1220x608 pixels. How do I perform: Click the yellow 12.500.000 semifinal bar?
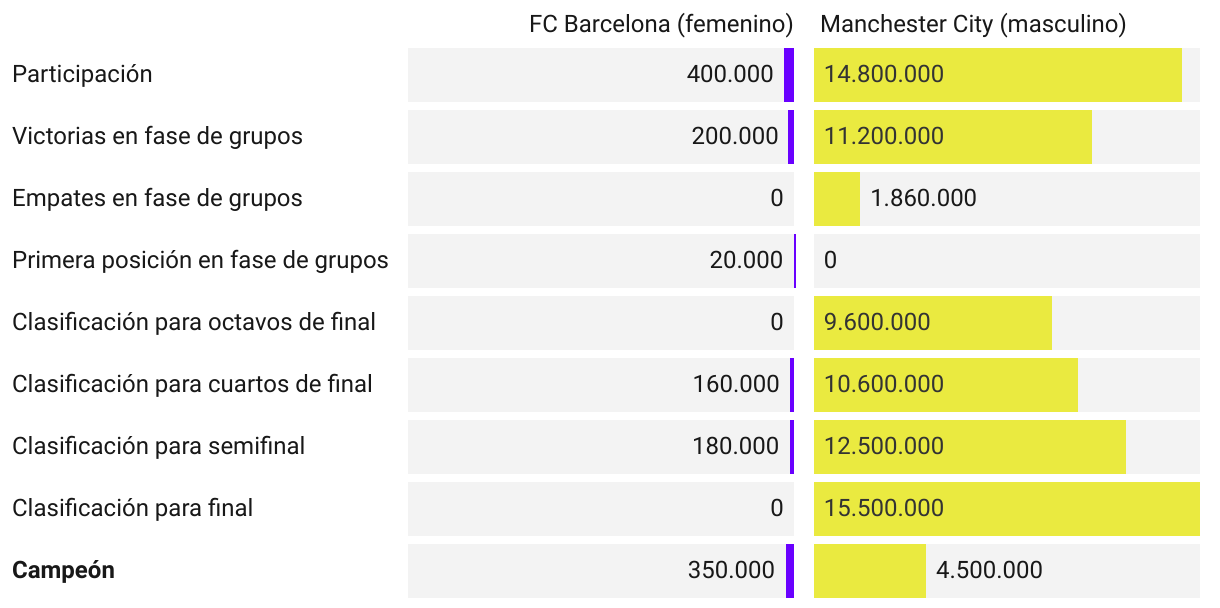pyautogui.click(x=970, y=447)
